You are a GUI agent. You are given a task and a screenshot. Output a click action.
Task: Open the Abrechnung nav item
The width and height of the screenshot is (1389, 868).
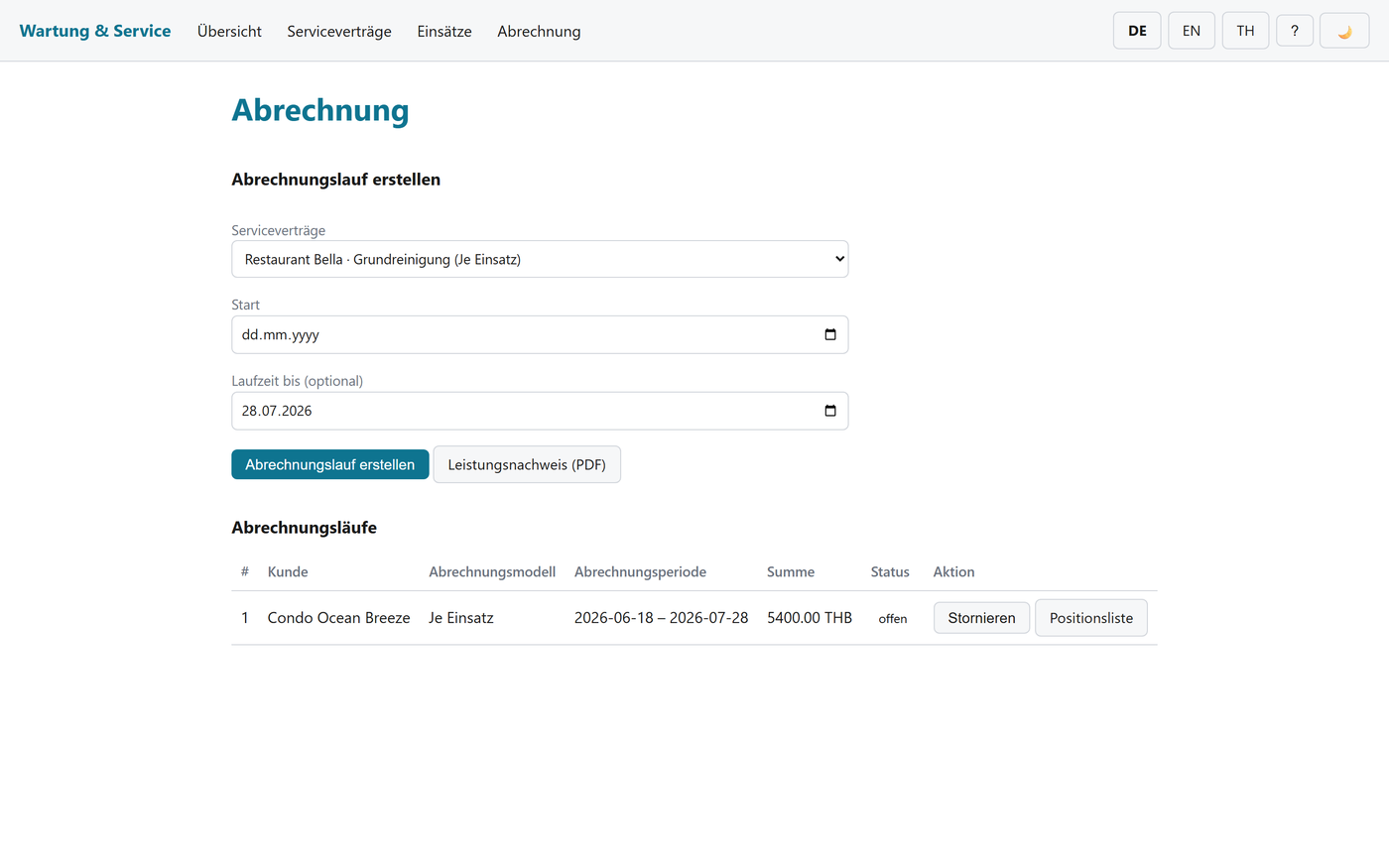[539, 31]
